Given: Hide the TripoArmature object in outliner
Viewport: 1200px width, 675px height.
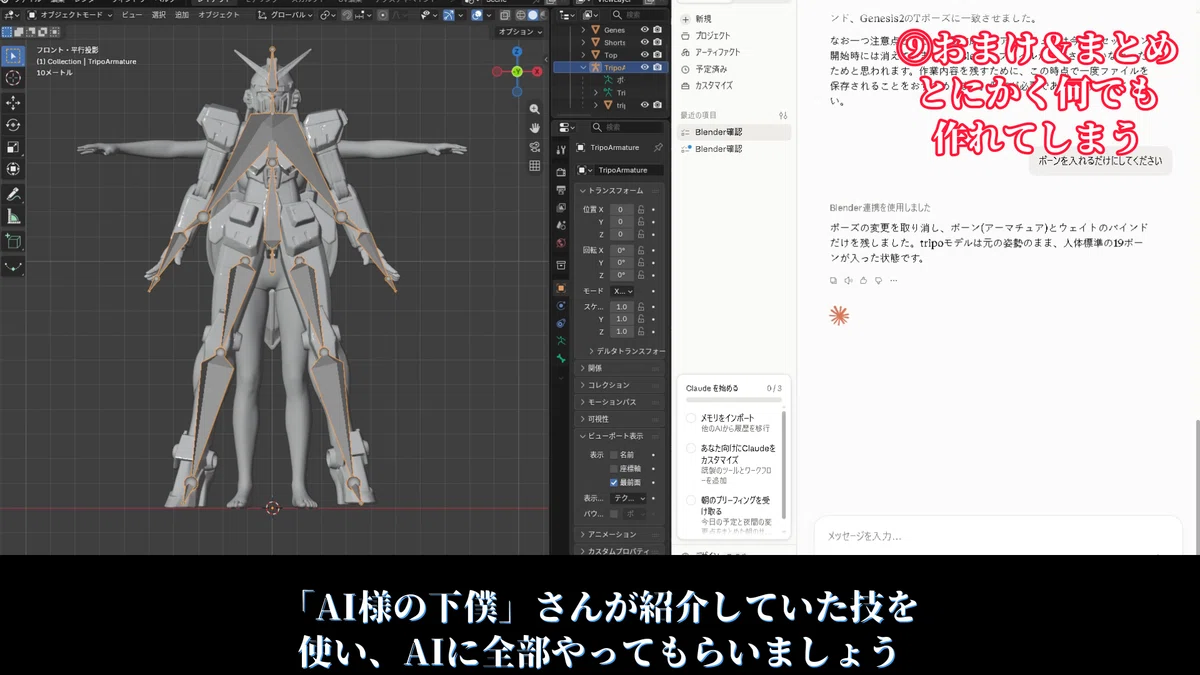Looking at the screenshot, I should (x=645, y=68).
